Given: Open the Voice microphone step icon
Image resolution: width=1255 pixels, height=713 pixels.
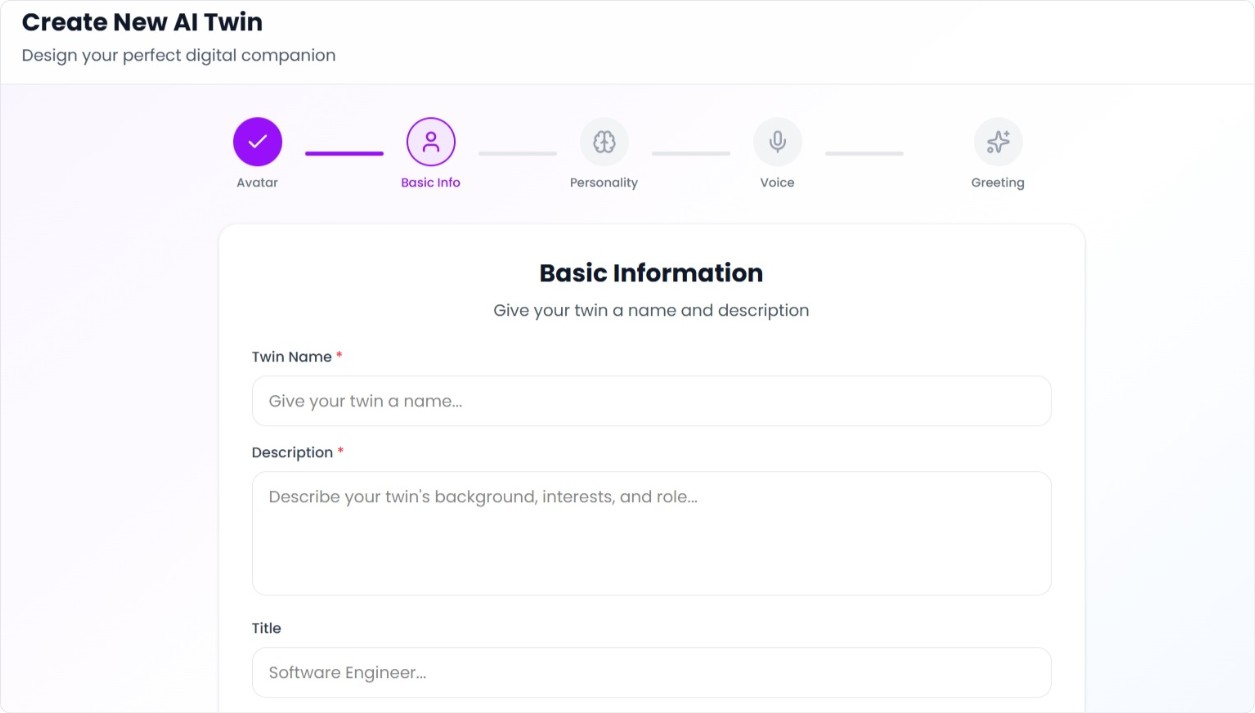Looking at the screenshot, I should tap(777, 142).
